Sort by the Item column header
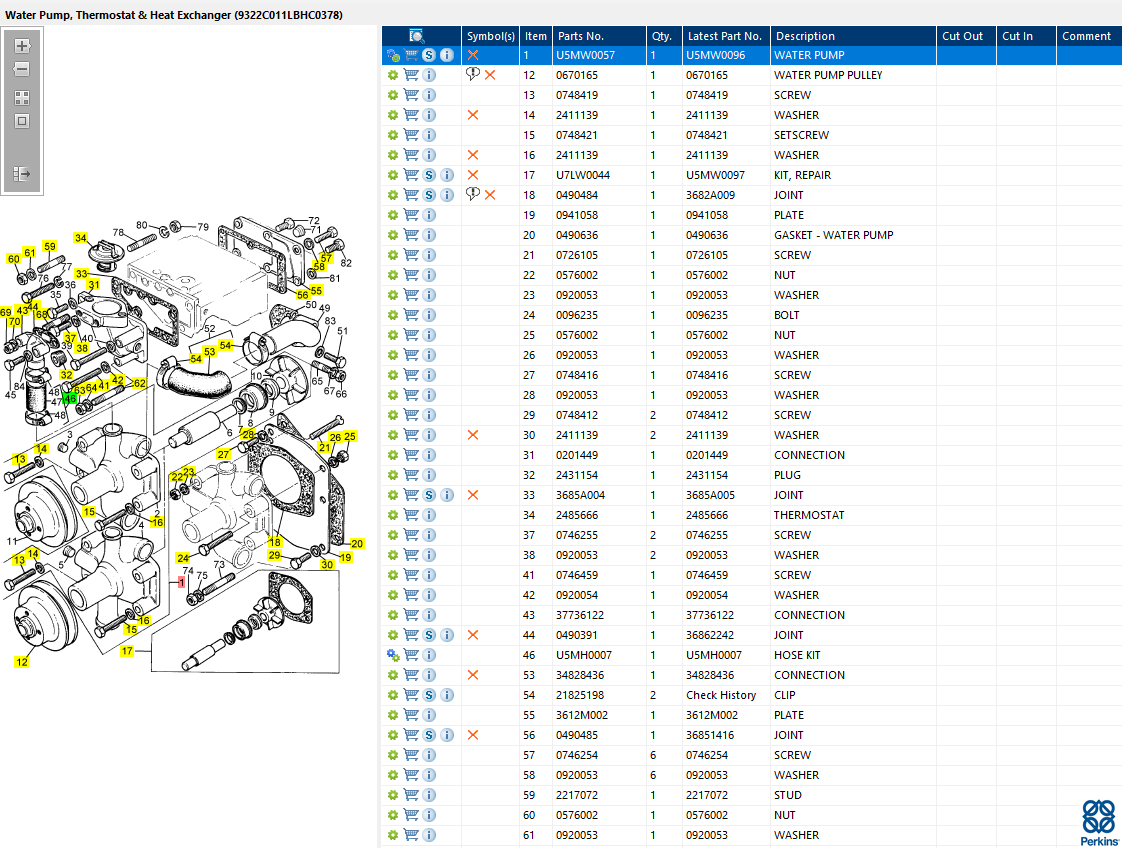Screen dimensions: 1122x848 535,36
